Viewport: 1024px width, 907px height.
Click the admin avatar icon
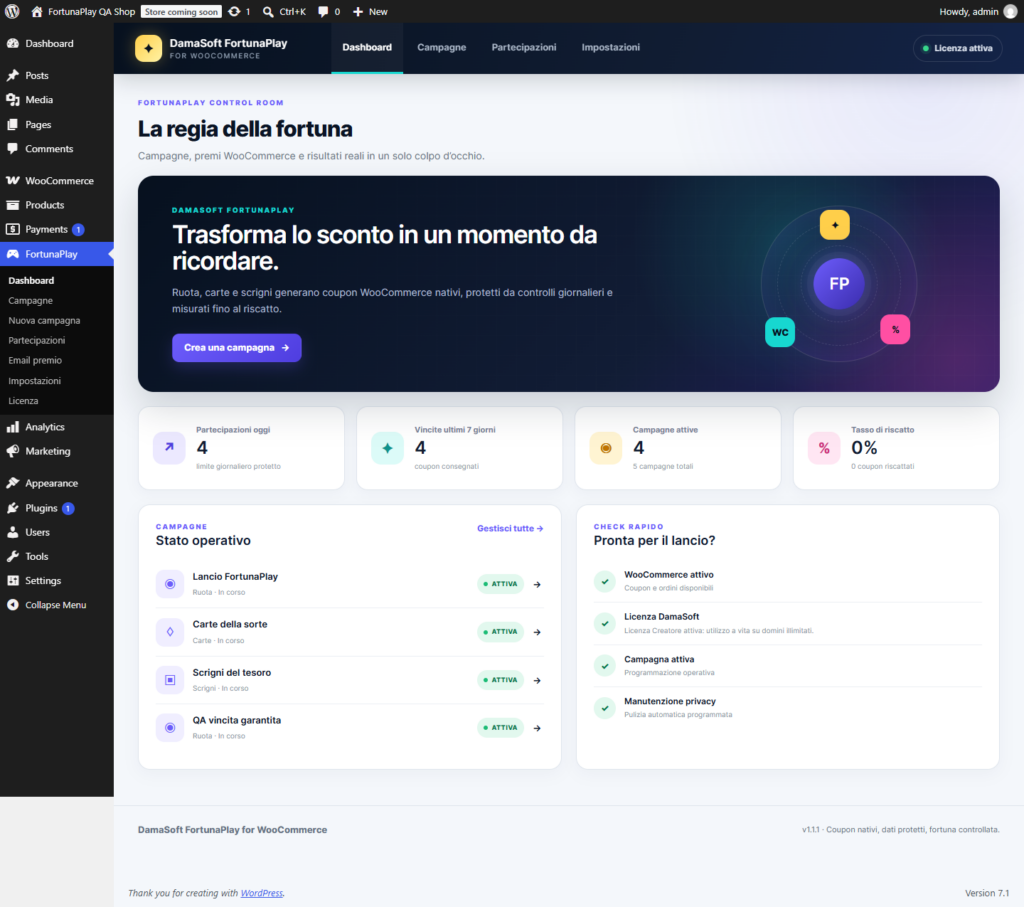[x=1010, y=12]
